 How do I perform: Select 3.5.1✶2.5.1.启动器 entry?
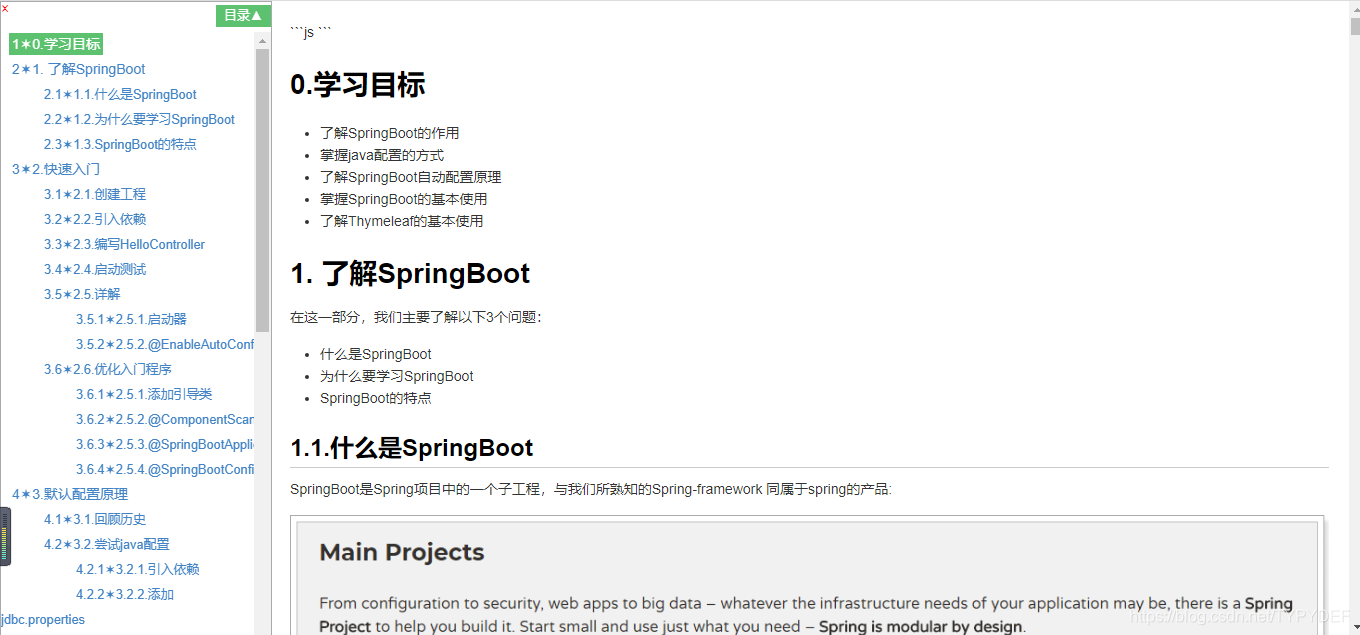point(131,319)
